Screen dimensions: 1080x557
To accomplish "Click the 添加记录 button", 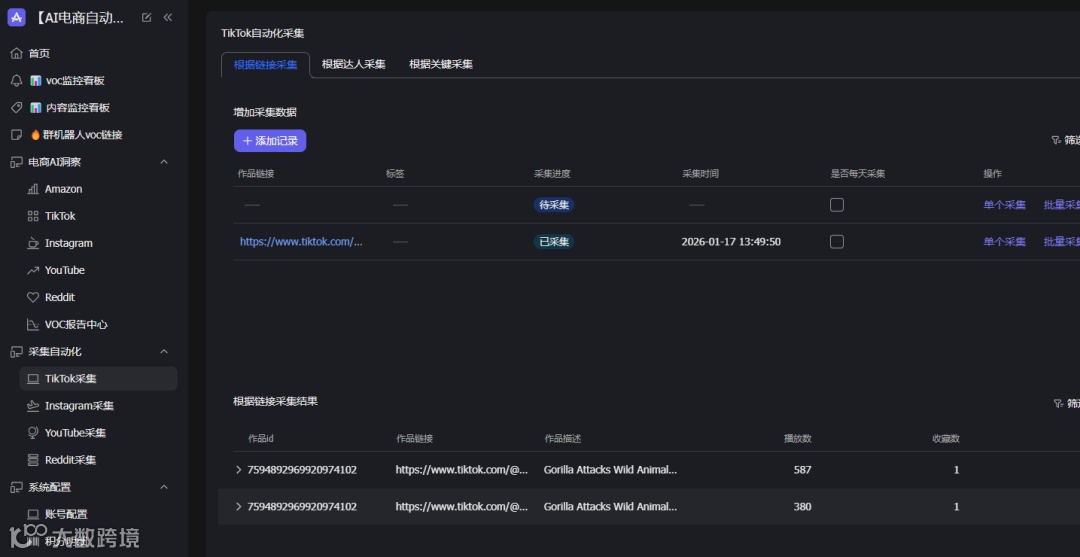I will (270, 140).
